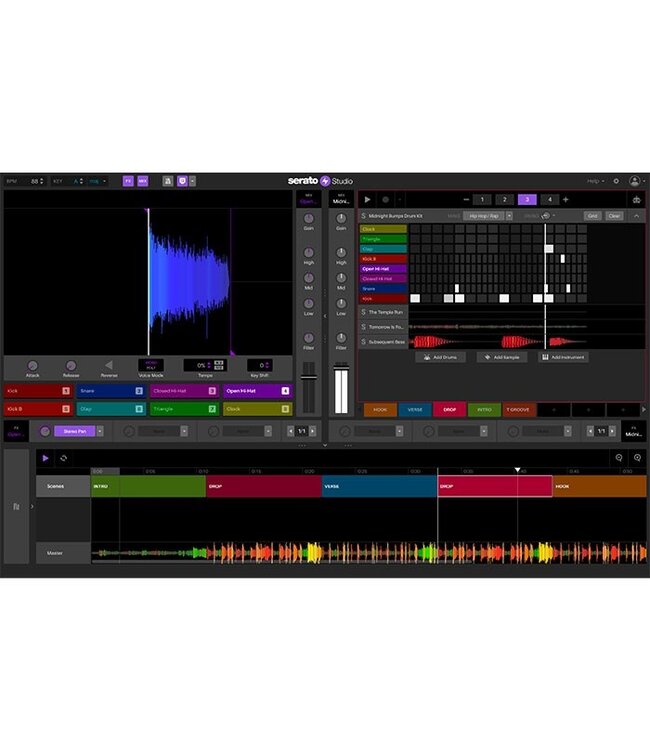Play the scene with the play button
The width and height of the screenshot is (650, 750).
(367, 199)
